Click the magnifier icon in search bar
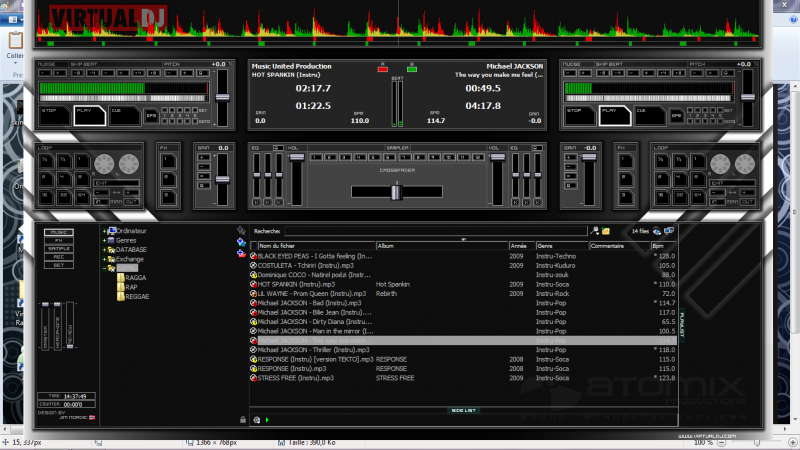The width and height of the screenshot is (800, 450). 595,231
